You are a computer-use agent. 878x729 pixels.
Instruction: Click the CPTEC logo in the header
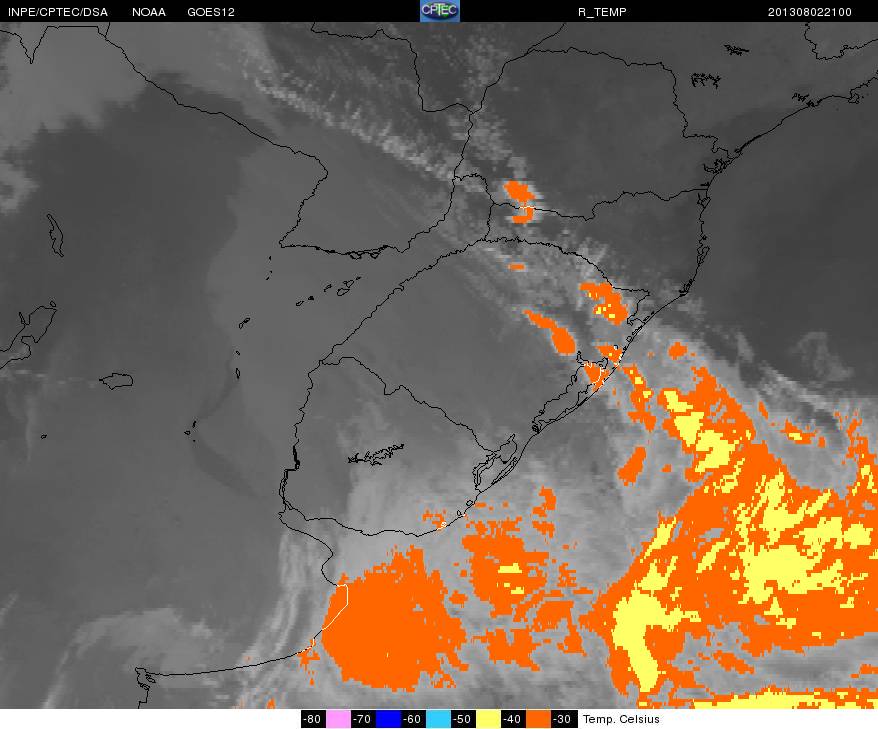[440, 11]
